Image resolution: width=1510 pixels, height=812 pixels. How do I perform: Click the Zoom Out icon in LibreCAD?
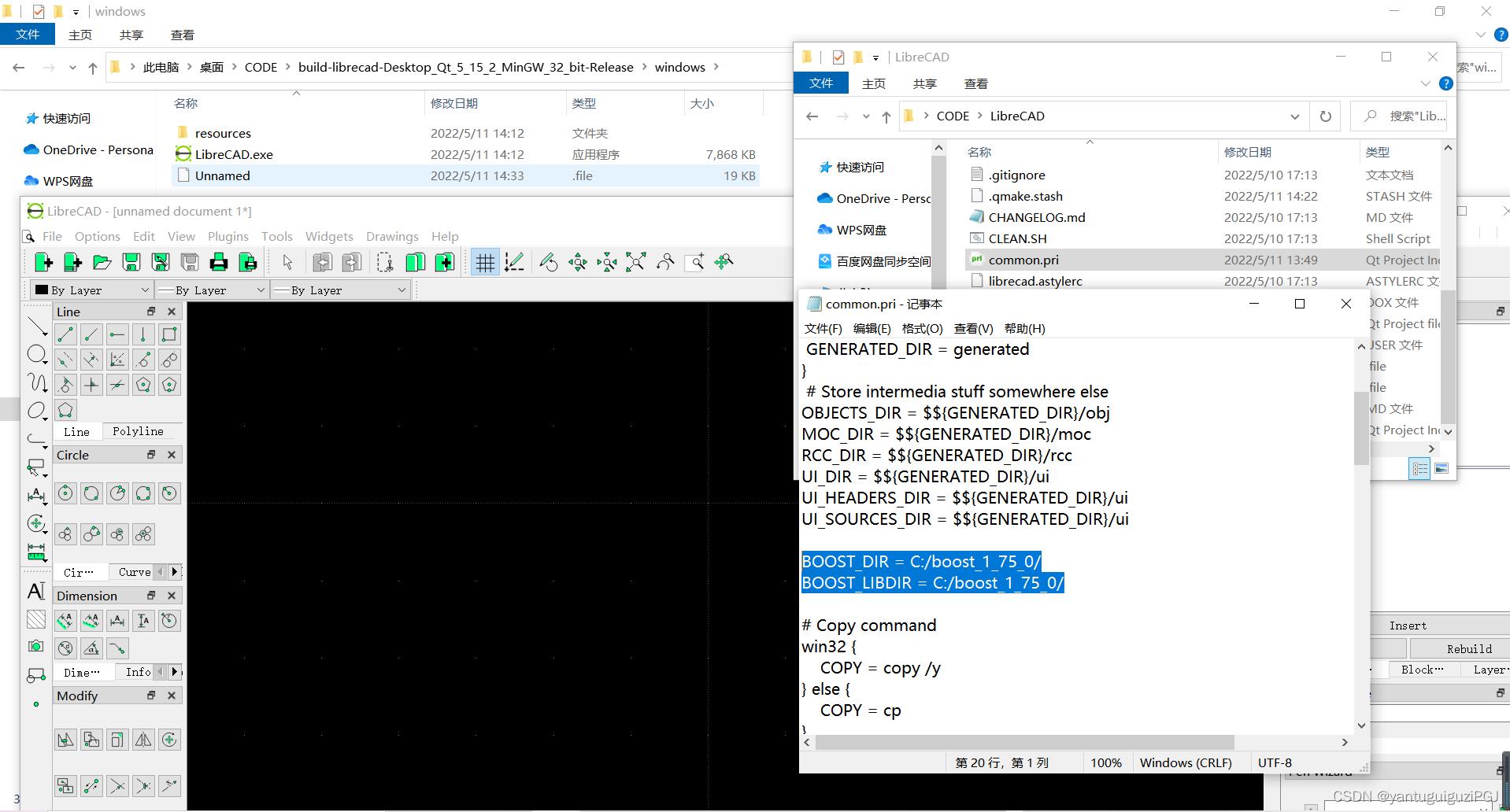coord(607,262)
